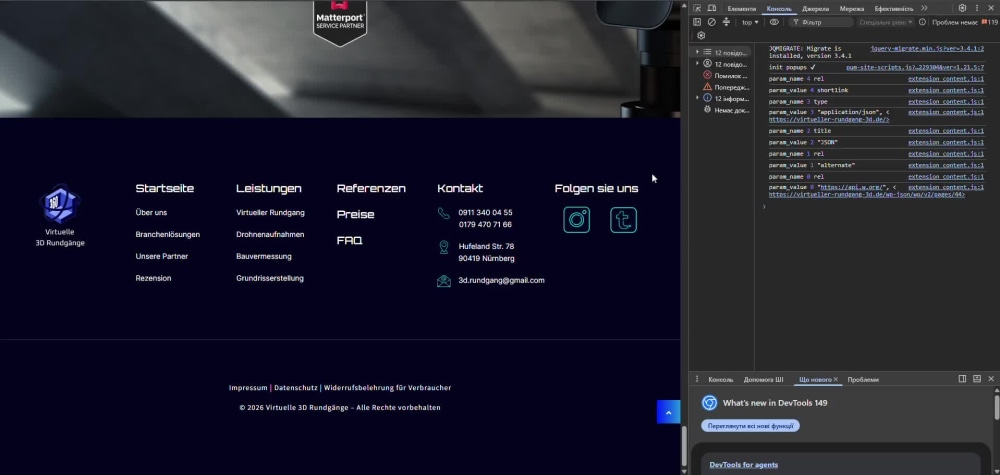
Task: Open the top JavaScript context dropdown
Action: pos(750,22)
